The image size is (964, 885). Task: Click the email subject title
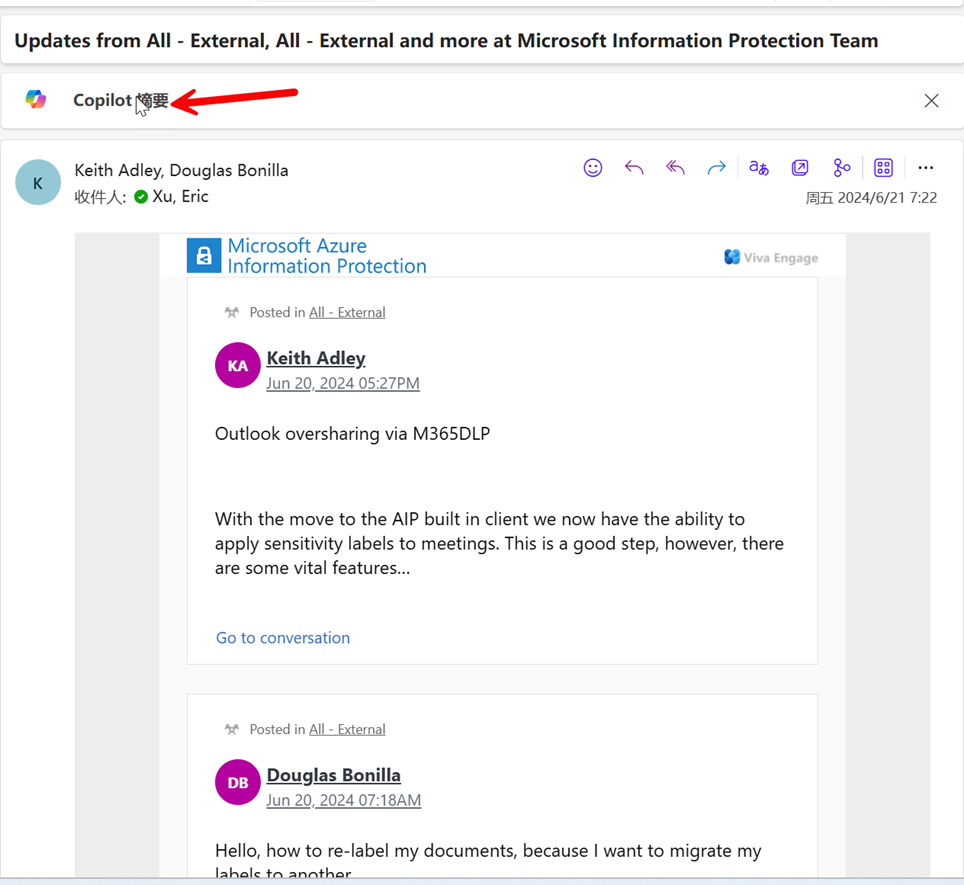(x=446, y=41)
